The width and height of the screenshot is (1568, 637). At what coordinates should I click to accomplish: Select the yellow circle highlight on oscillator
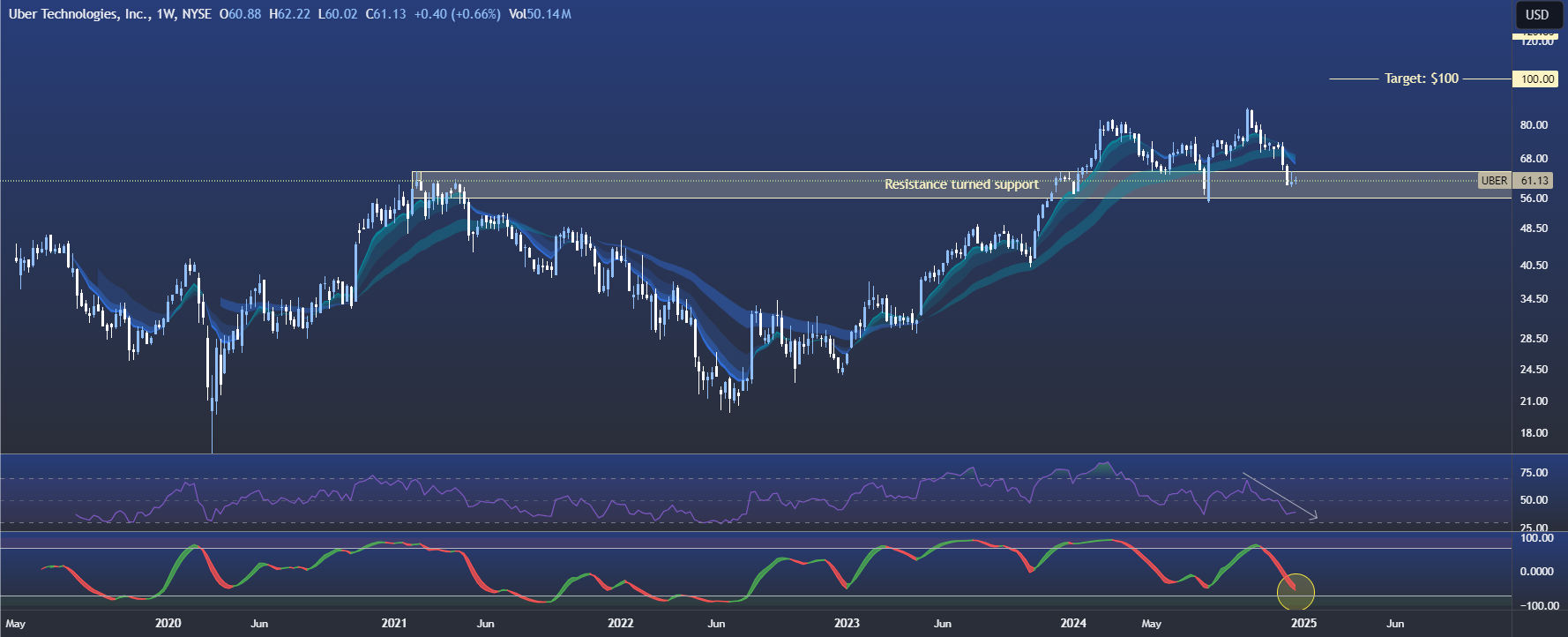(x=1295, y=592)
